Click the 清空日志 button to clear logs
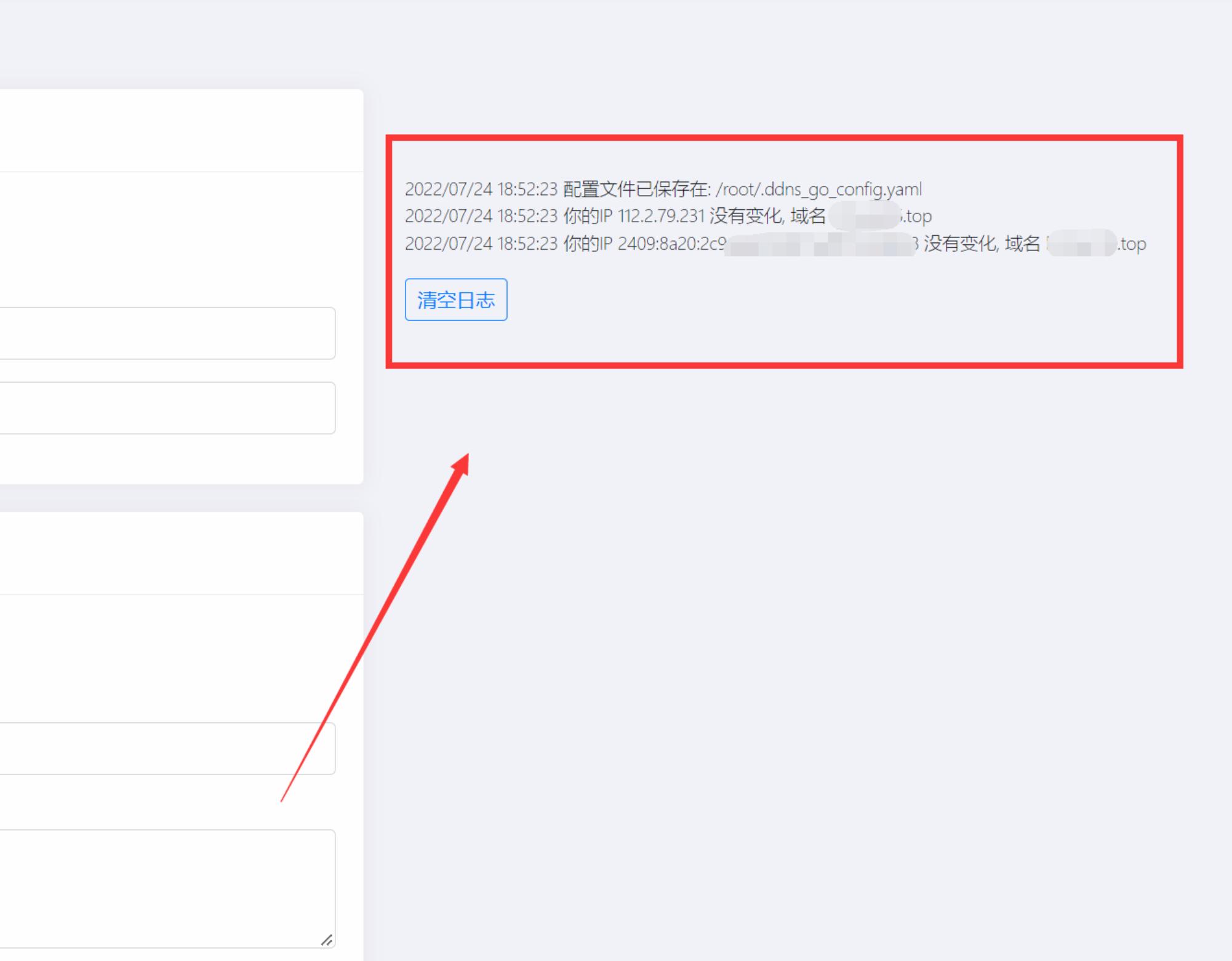Image resolution: width=1232 pixels, height=961 pixels. 455,300
